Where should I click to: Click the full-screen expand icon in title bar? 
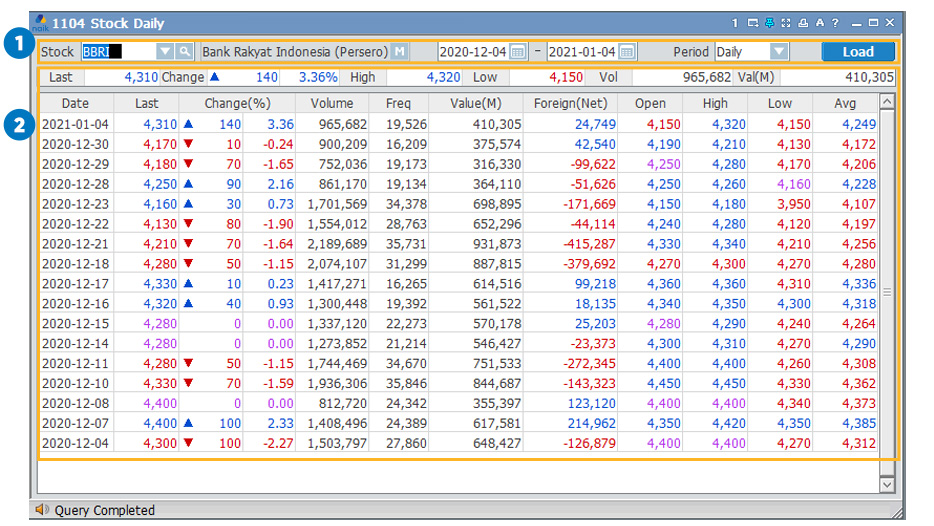785,23
